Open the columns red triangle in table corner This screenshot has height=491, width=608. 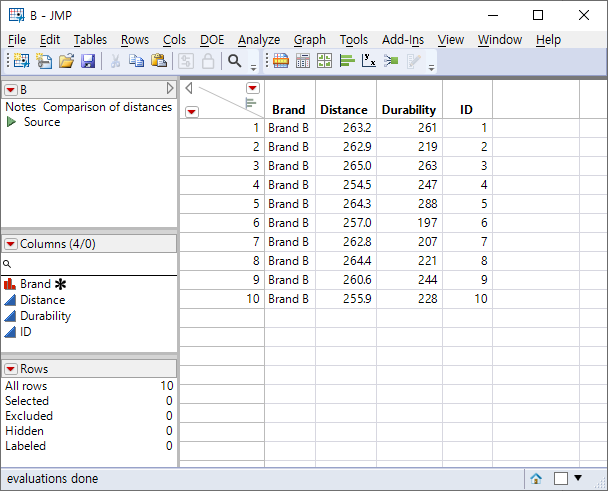click(253, 88)
